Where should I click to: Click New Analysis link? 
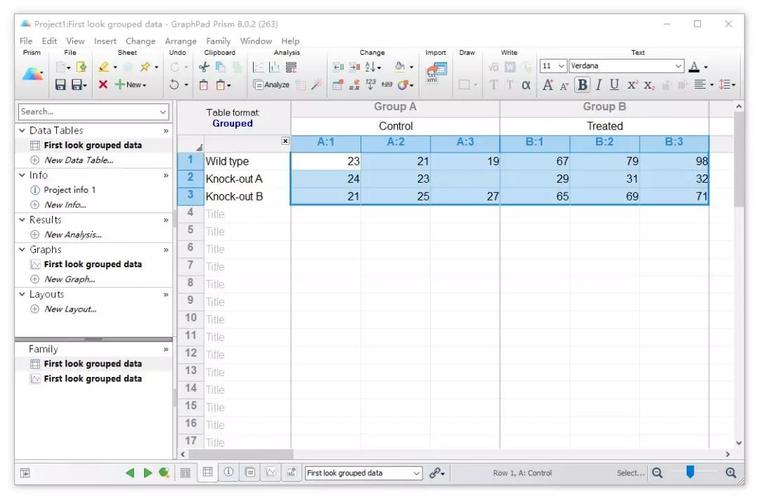73,235
